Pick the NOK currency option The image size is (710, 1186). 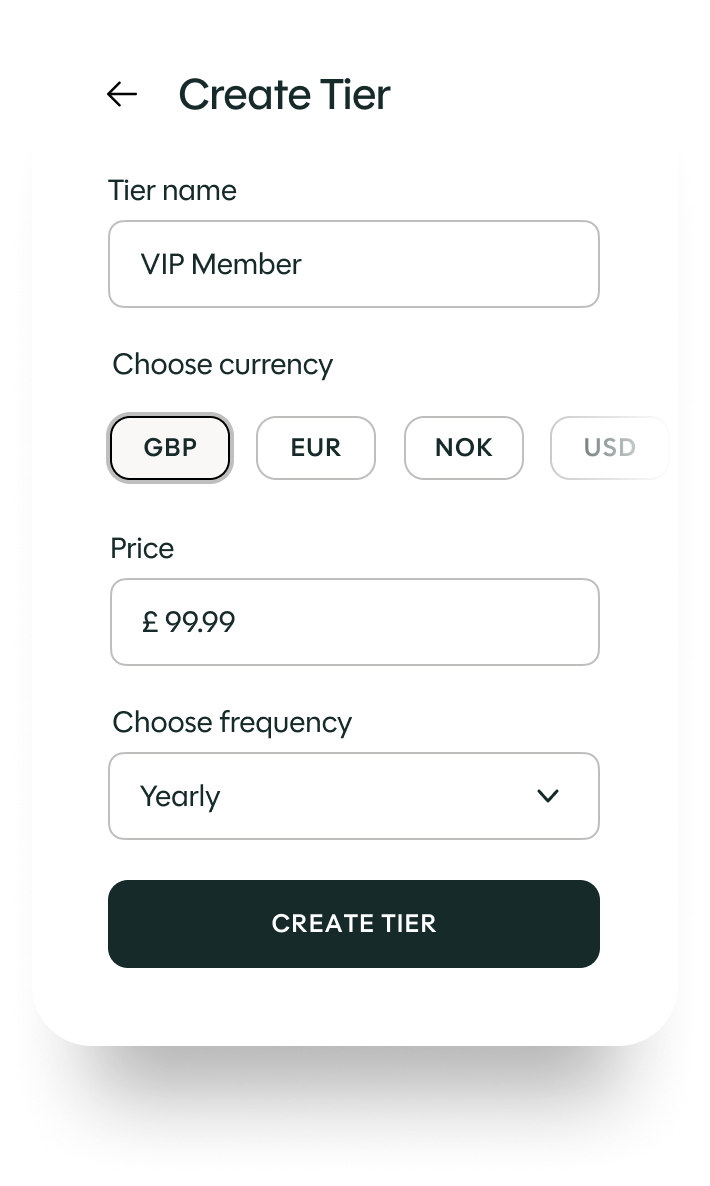pos(463,447)
